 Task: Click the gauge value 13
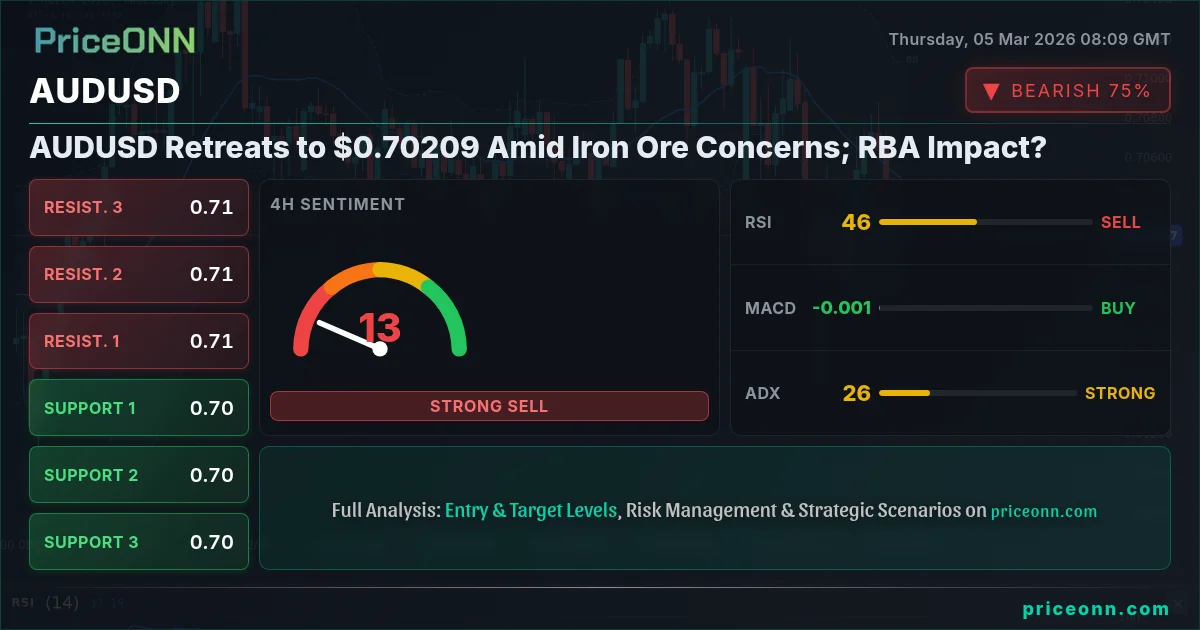coord(379,328)
